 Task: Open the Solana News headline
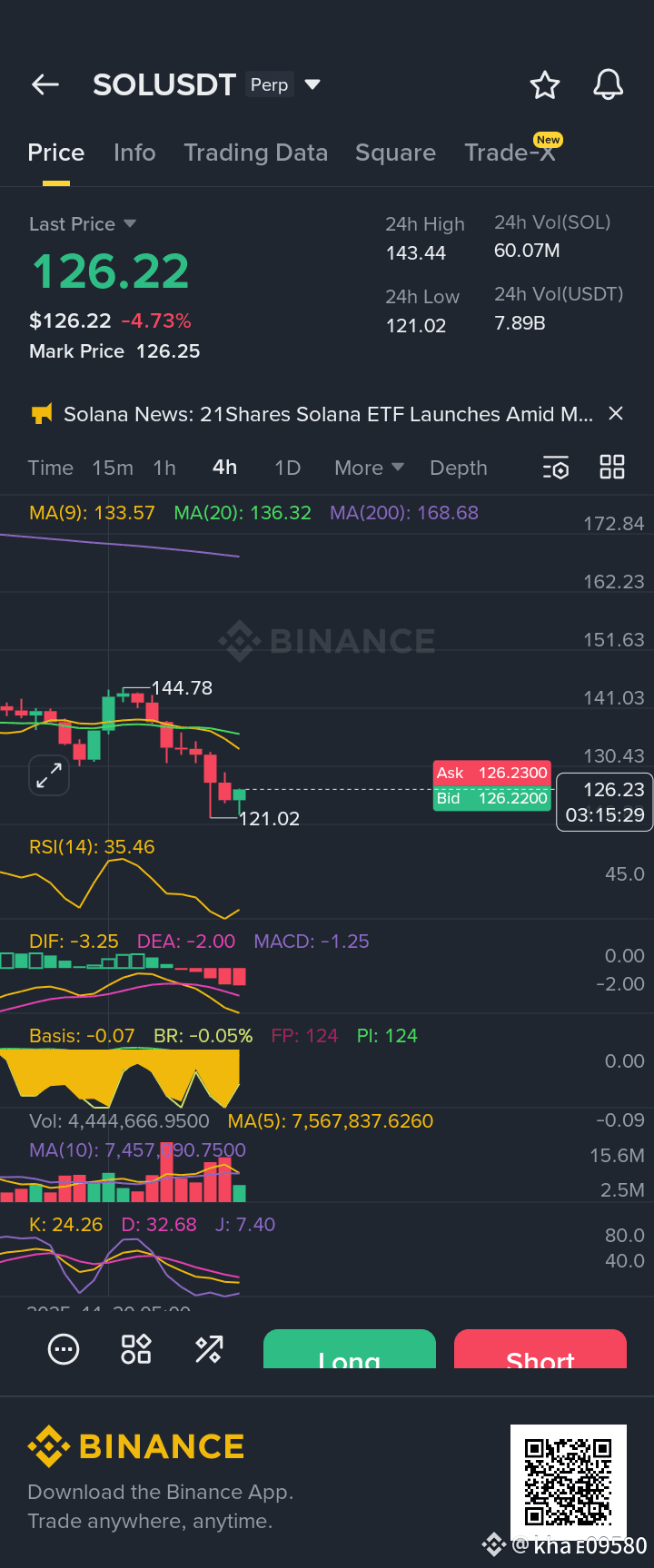point(328,414)
